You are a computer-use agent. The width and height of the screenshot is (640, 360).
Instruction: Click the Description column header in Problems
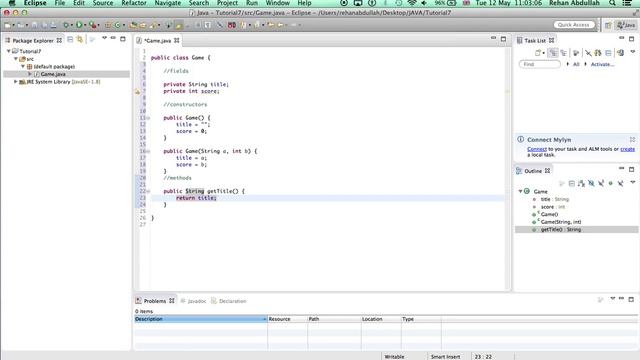click(200, 319)
